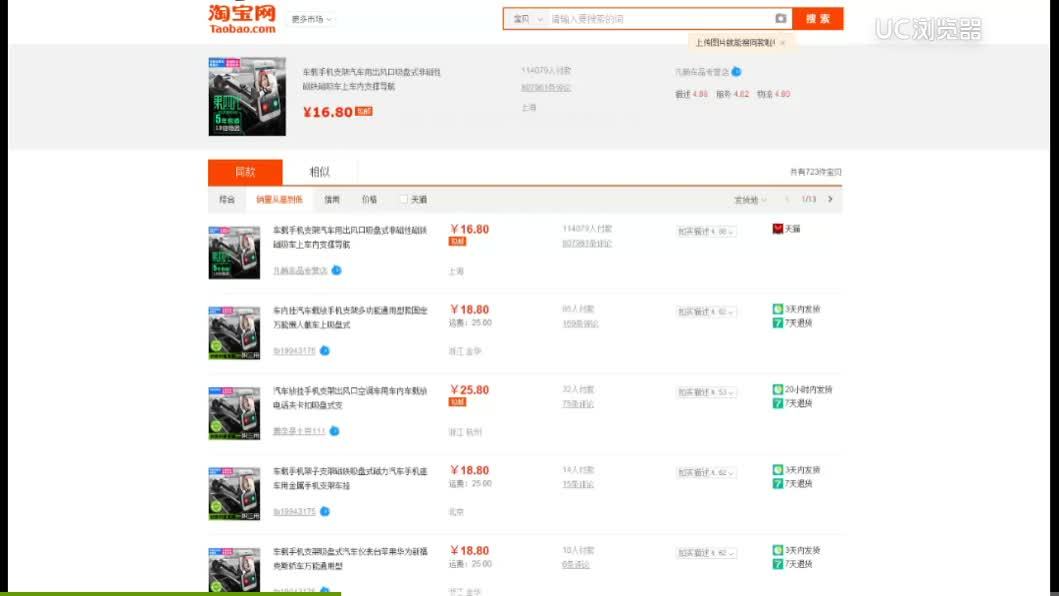The image size is (1059, 596).
Task: Click the Taobao logo
Action: 242,18
